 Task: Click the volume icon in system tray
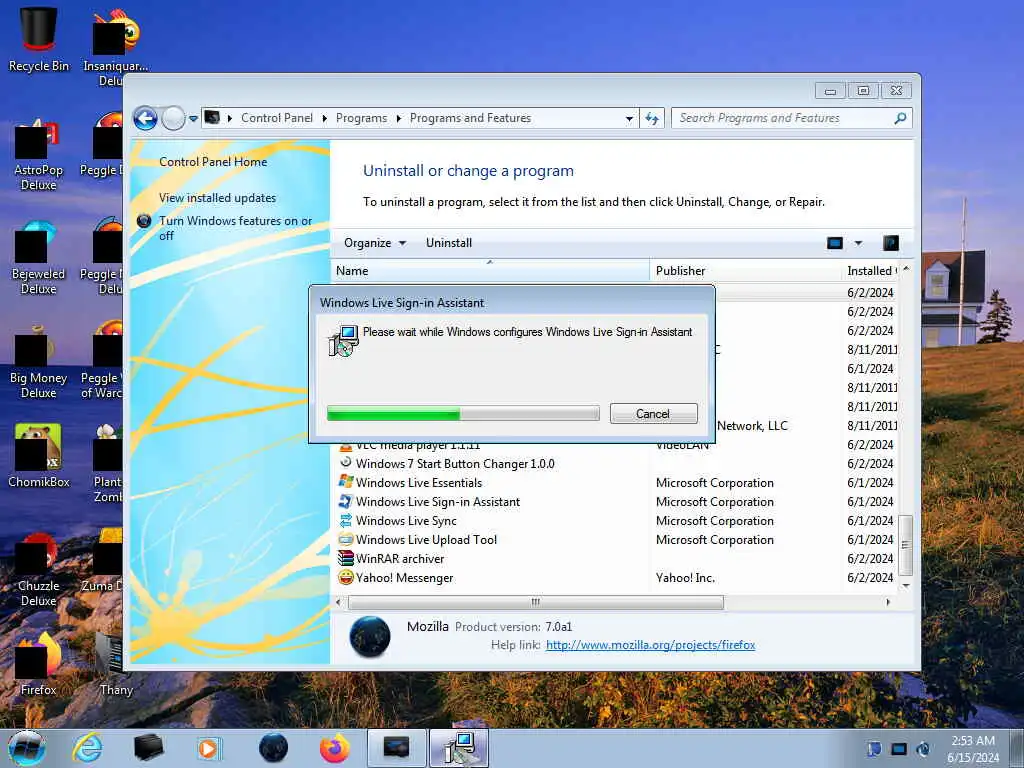[923, 749]
